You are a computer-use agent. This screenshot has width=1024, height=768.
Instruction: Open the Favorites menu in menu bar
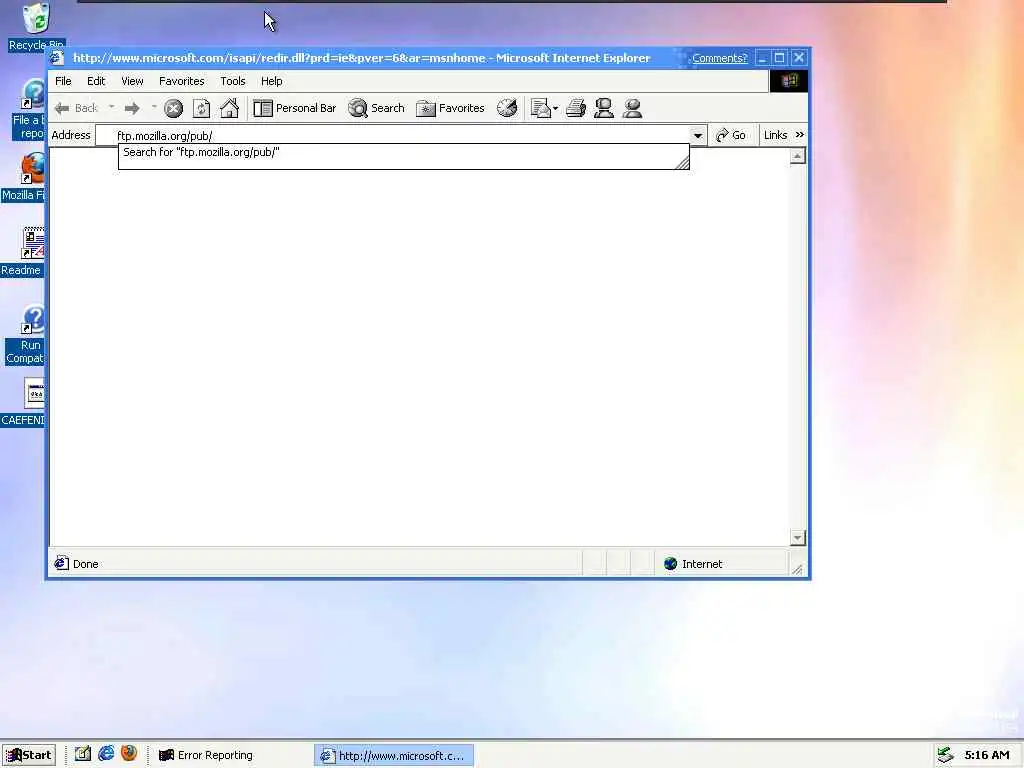(182, 81)
